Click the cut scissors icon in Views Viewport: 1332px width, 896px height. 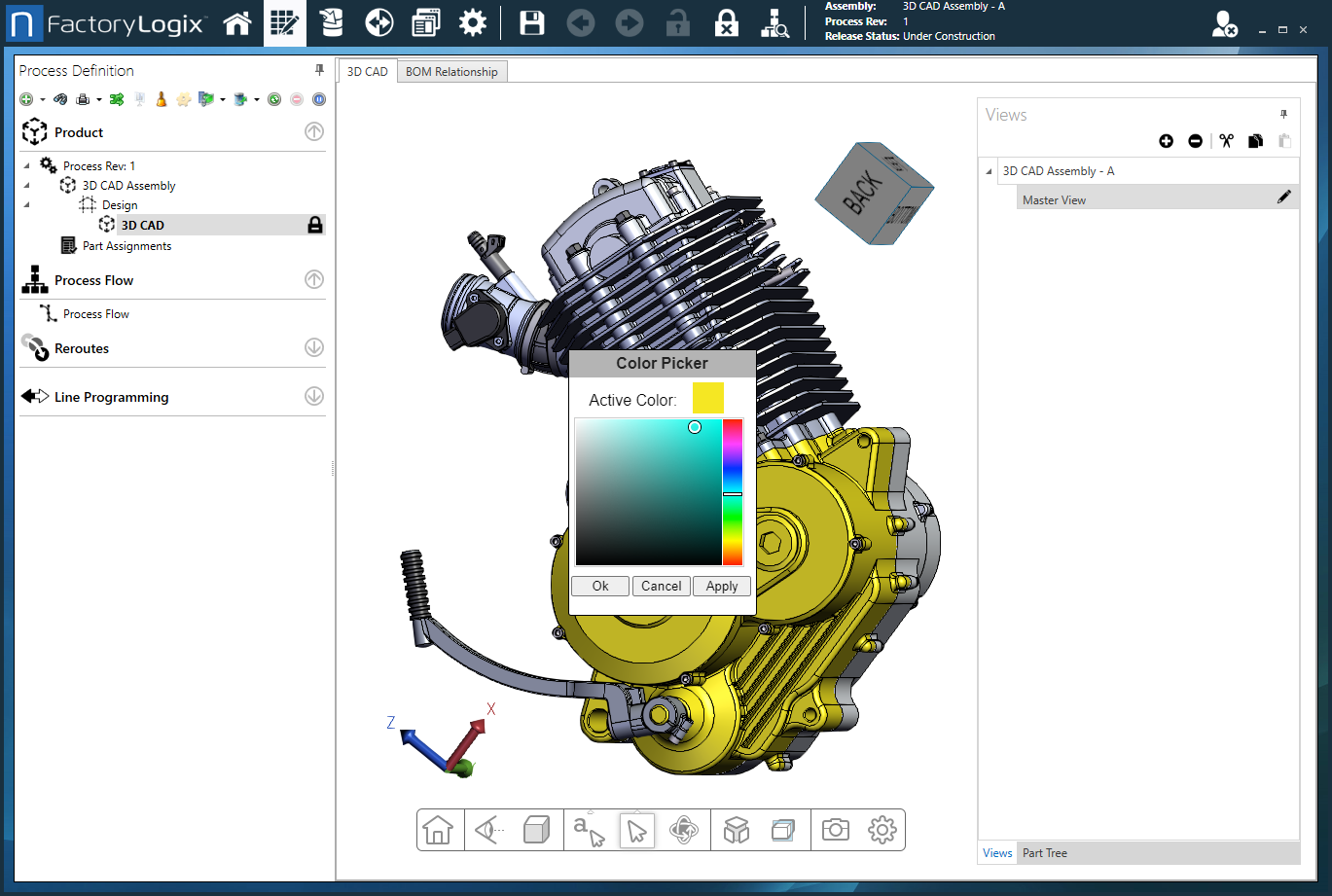pyautogui.click(x=1226, y=141)
